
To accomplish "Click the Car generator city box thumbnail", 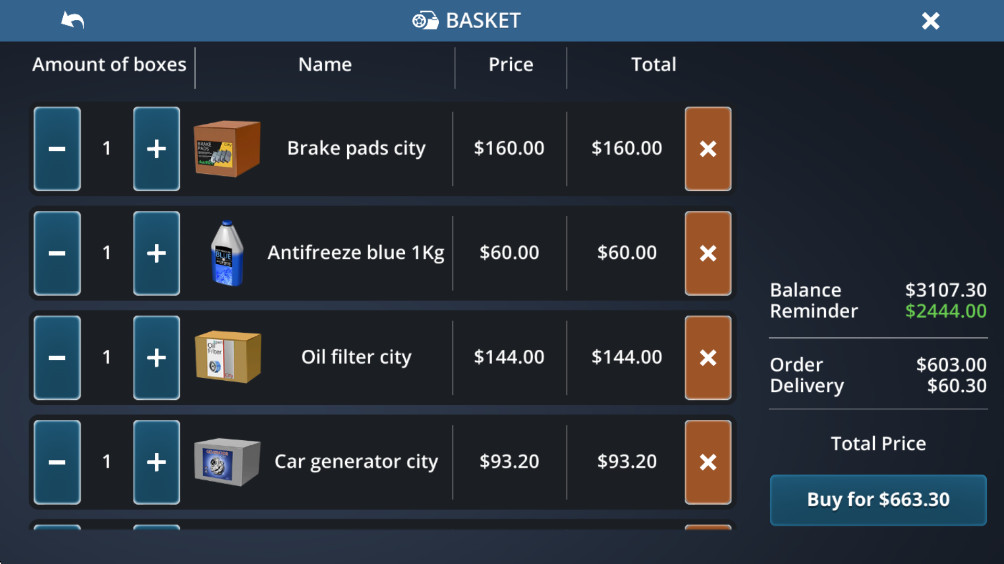I will tap(227, 462).
